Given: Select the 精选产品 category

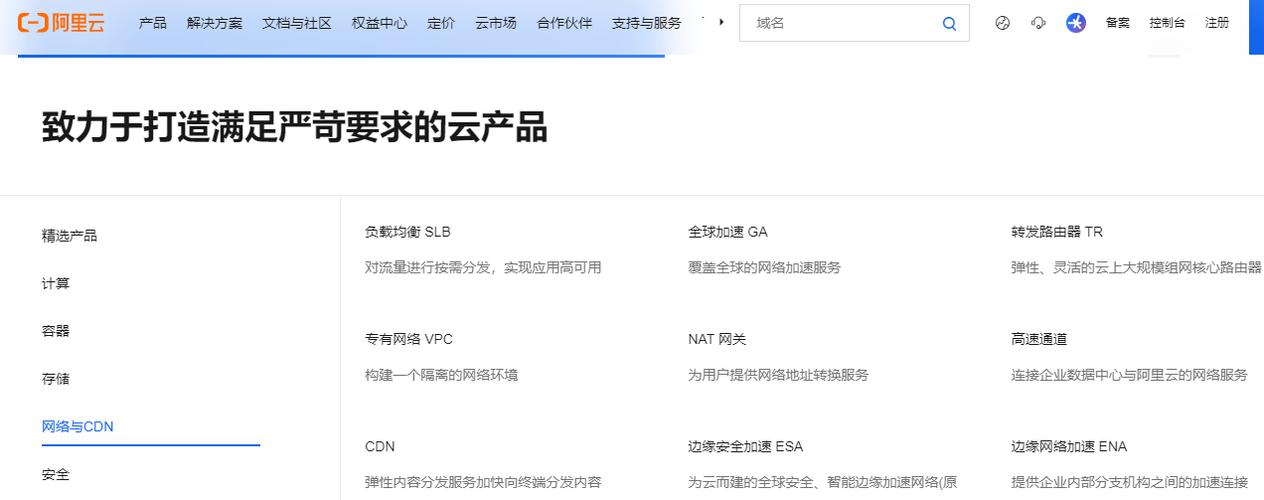Looking at the screenshot, I should 69,236.
